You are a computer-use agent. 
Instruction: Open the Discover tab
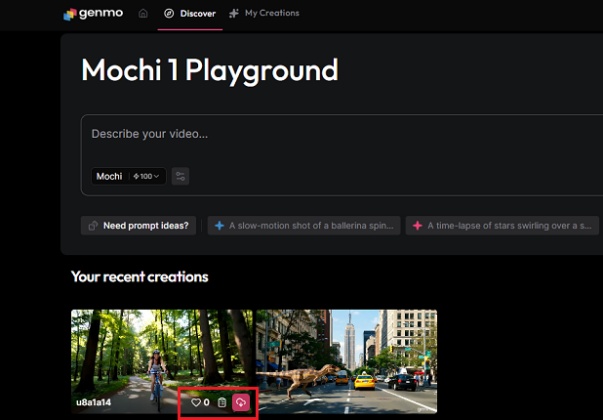pos(190,14)
